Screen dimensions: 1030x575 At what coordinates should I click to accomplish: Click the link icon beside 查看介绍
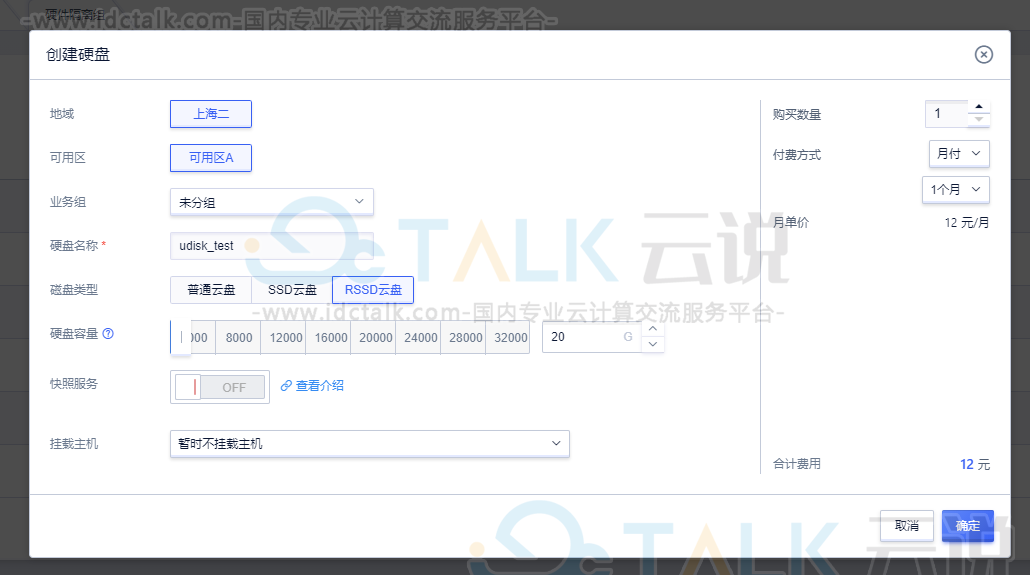tap(286, 386)
